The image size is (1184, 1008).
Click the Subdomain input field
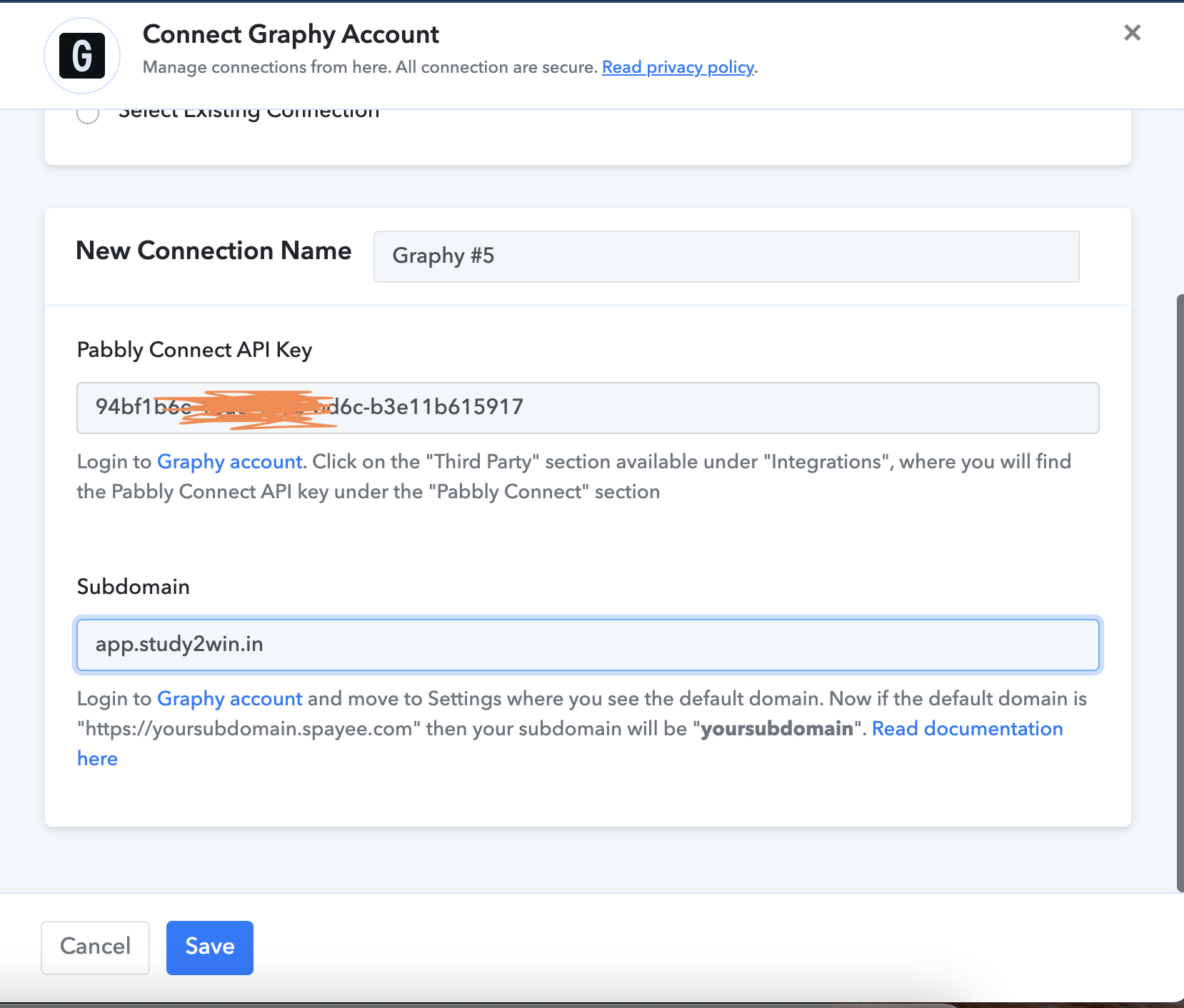[588, 645]
